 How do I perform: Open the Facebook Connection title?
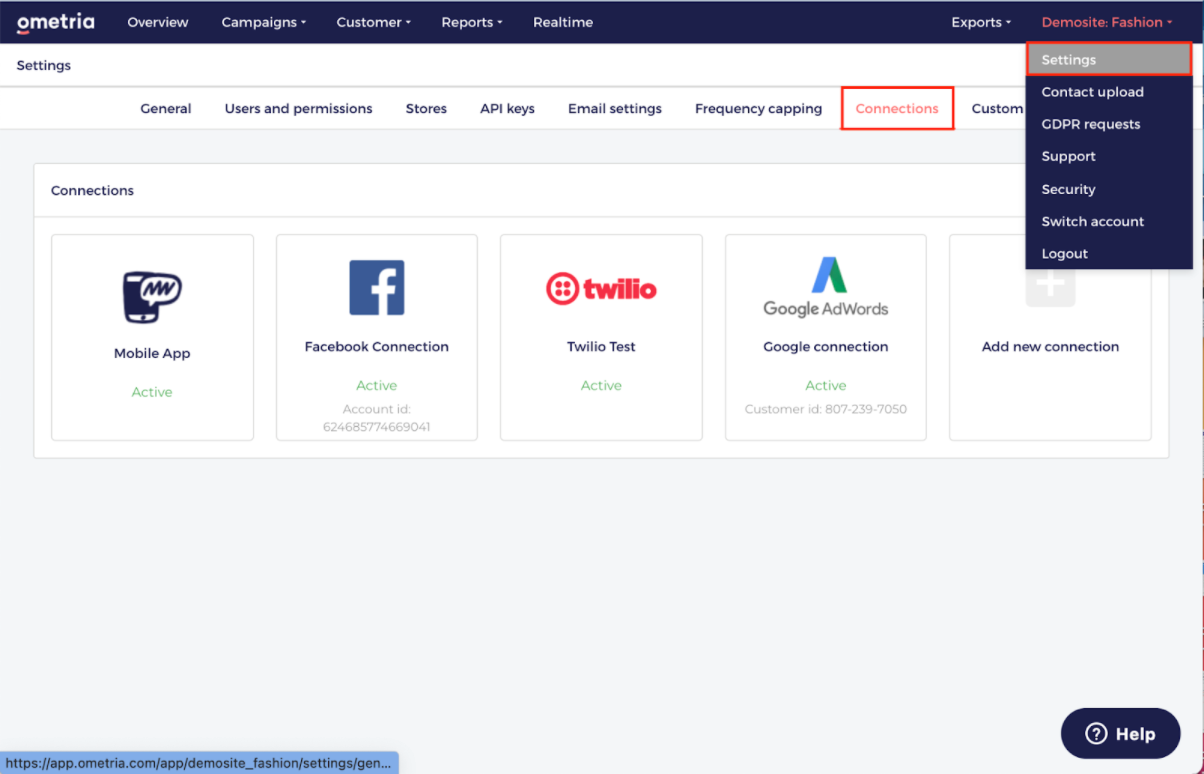pos(376,346)
